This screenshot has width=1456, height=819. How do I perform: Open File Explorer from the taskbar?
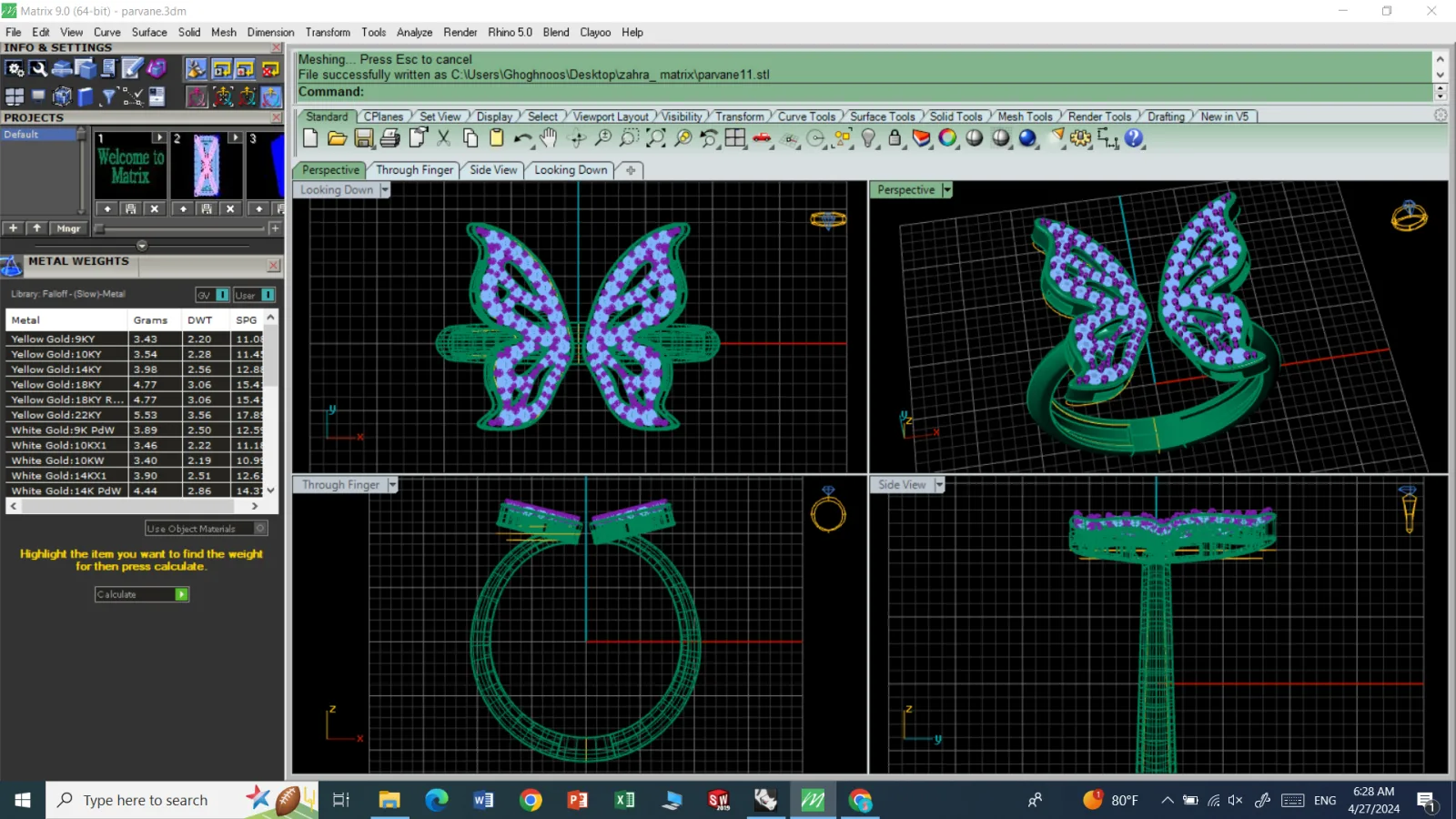pyautogui.click(x=389, y=800)
